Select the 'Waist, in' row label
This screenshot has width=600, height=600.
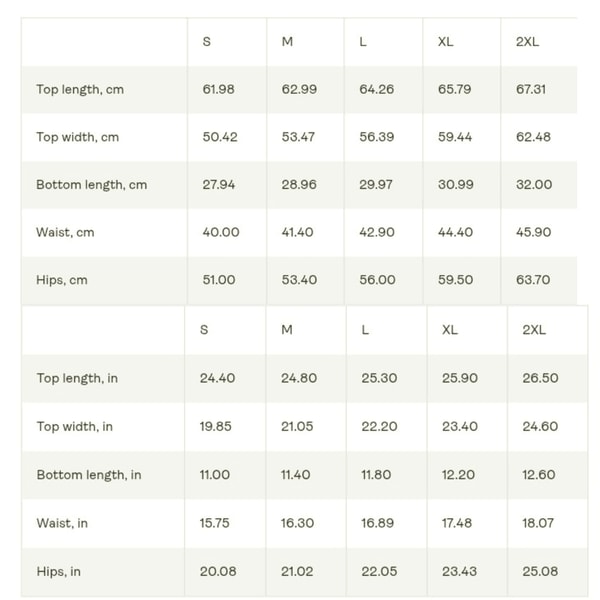pos(62,523)
